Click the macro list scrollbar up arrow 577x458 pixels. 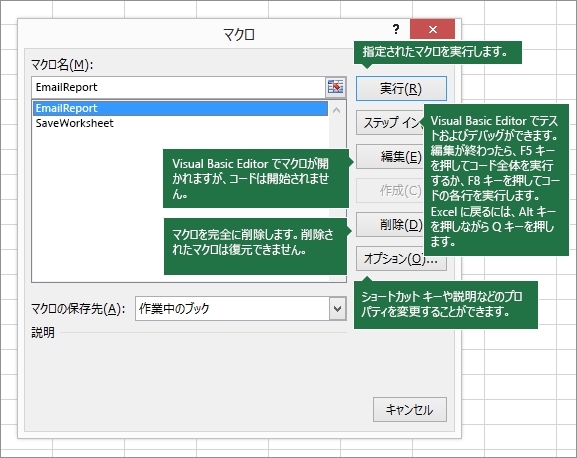pos(336,110)
